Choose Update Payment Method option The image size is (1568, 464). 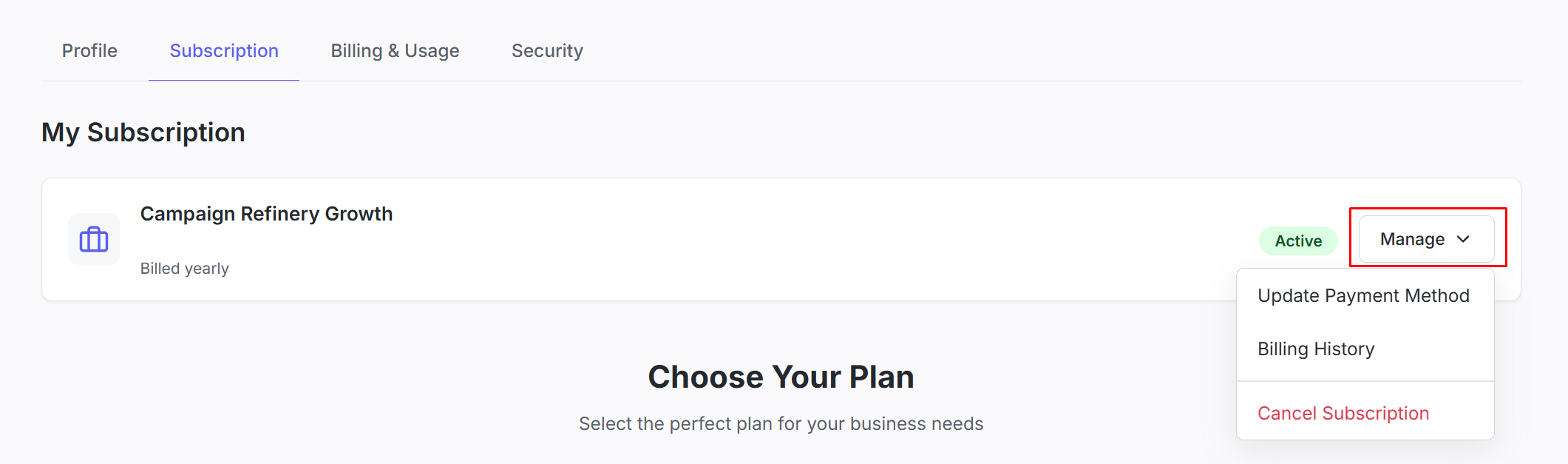[x=1363, y=295]
